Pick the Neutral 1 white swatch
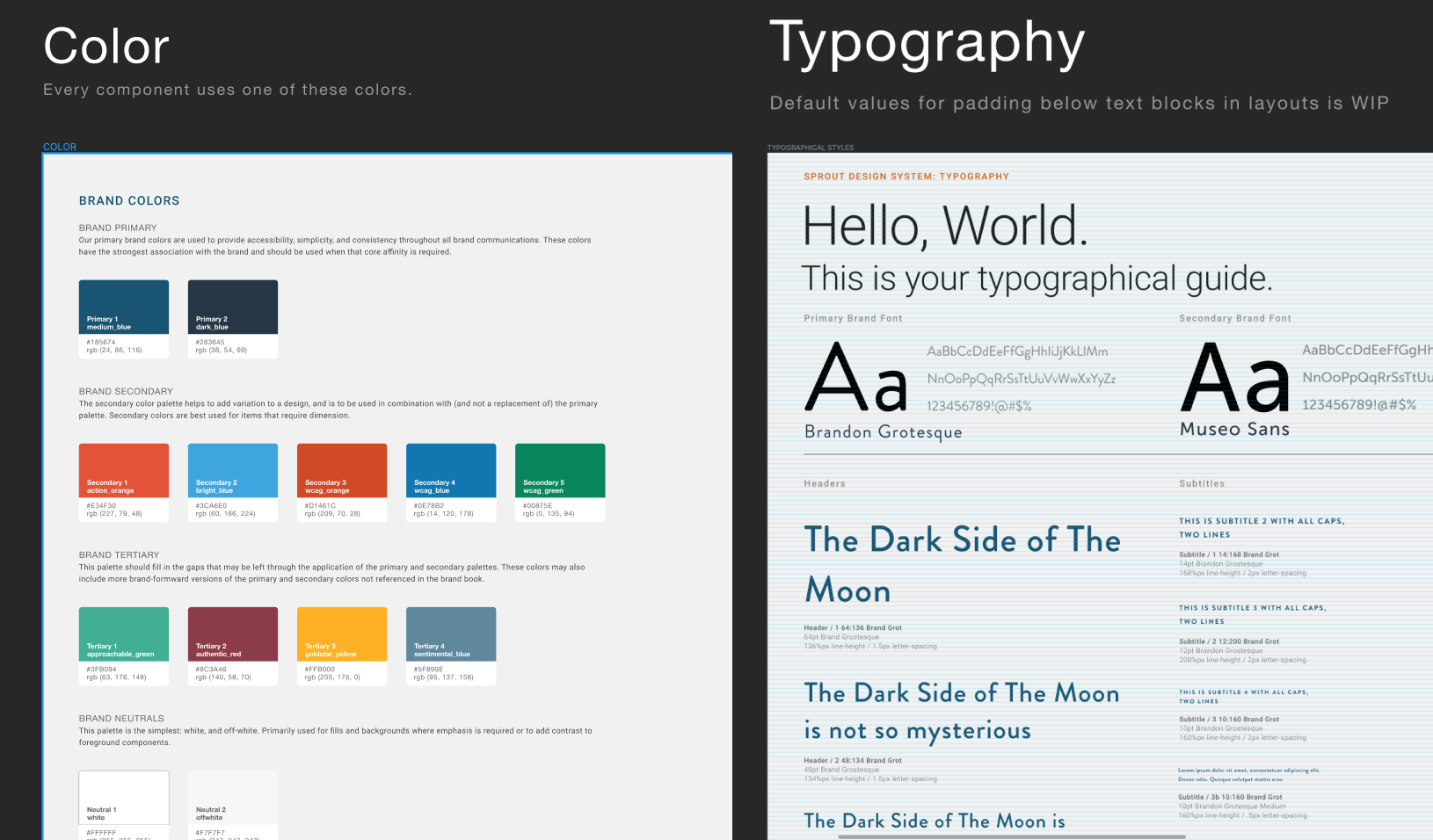The width and height of the screenshot is (1433, 840). click(x=124, y=798)
